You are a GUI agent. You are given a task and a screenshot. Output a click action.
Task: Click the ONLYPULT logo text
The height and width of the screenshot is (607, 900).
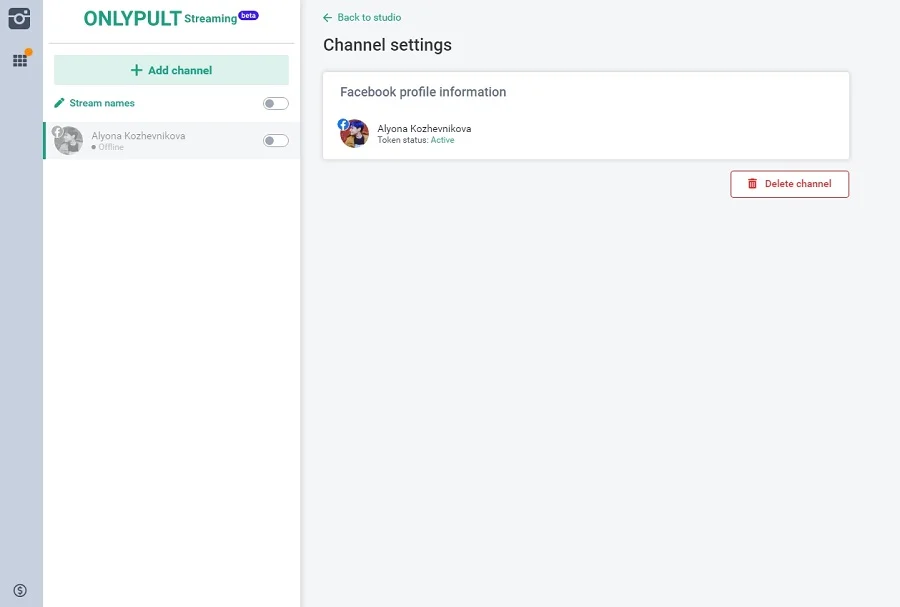coord(132,19)
